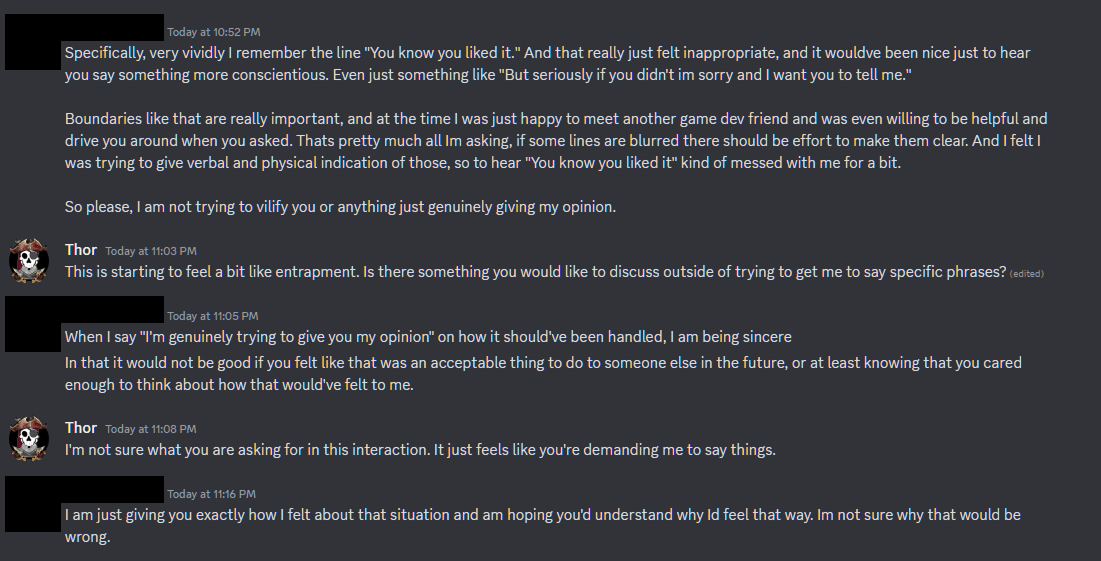This screenshot has height=561, width=1101.
Task: Click the redacted username at 10:52 PM
Action: (114, 28)
